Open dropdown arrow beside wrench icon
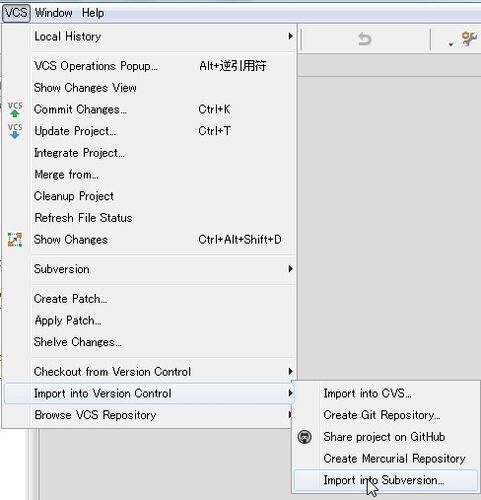This screenshot has width=481, height=500. click(451, 44)
